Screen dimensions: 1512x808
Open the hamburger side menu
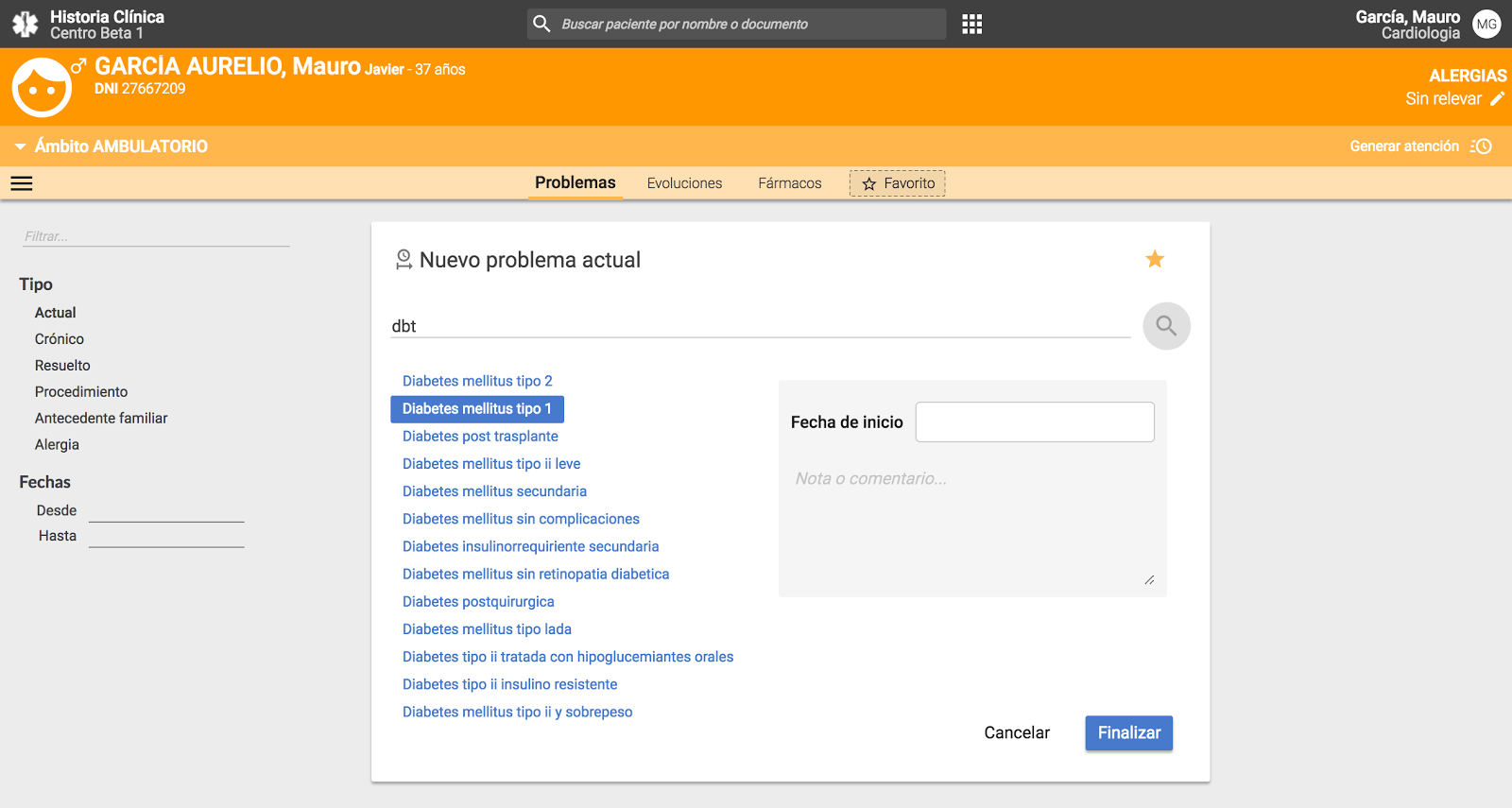click(22, 183)
